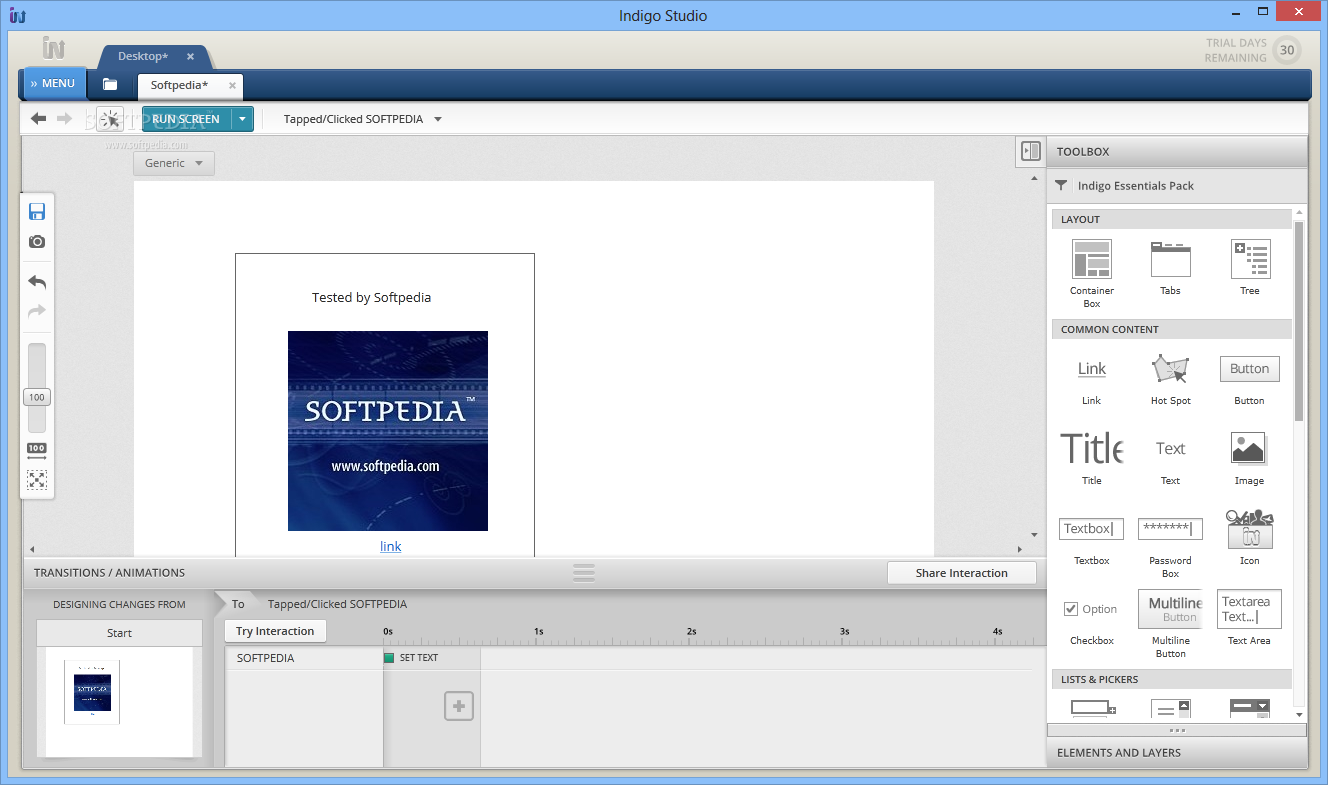Select the Text Area element
Viewport: 1328px width, 785px height.
[1249, 617]
